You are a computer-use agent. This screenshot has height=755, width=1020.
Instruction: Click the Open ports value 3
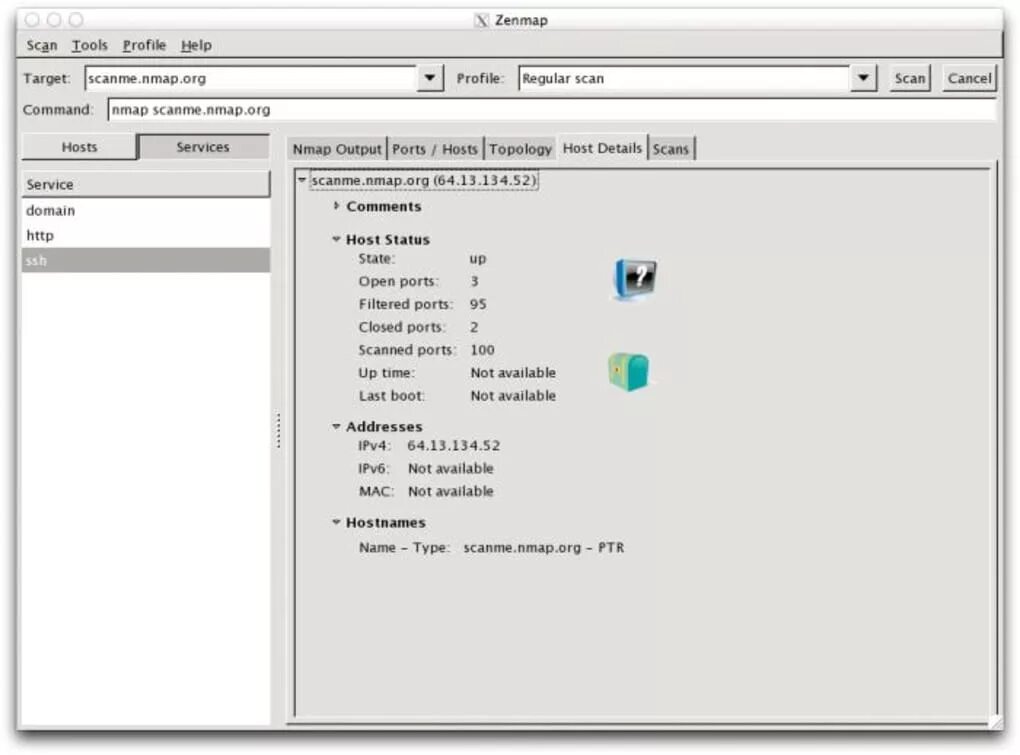coord(474,281)
